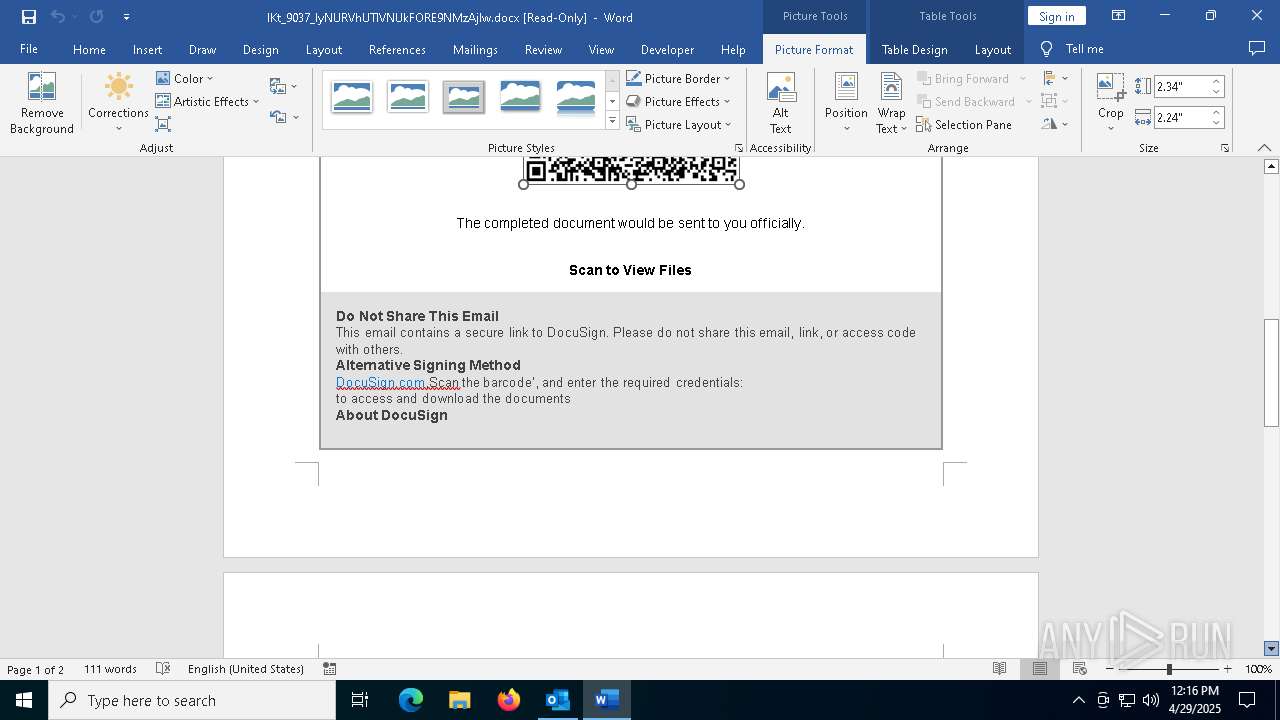The width and height of the screenshot is (1280, 720).
Task: Click Alt Text button
Action: pyautogui.click(x=780, y=103)
